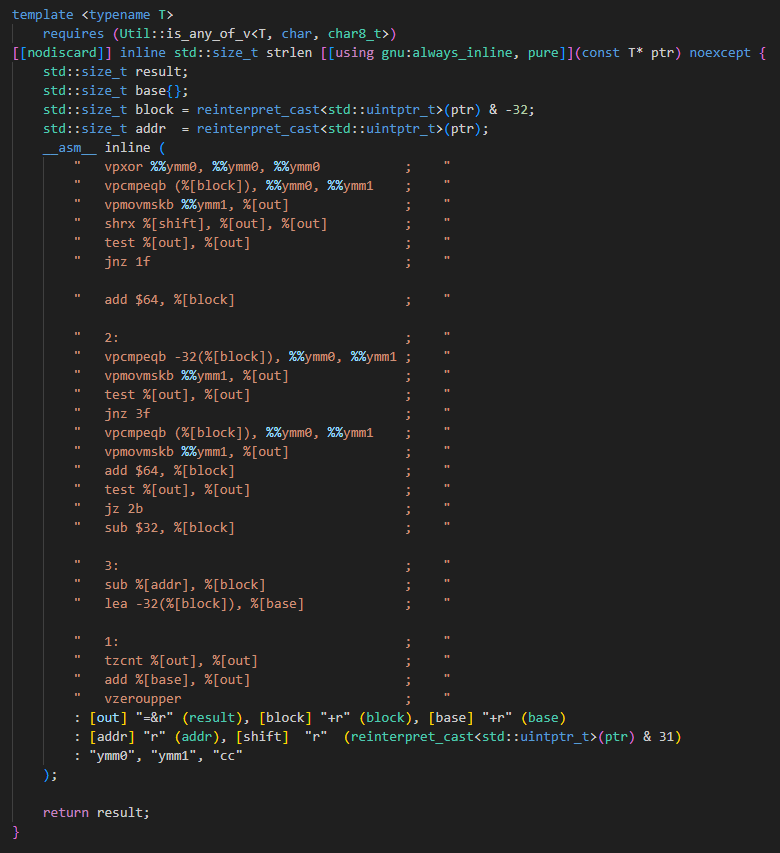Click '(result)' in the output operands
This screenshot has width=780, height=853.
[x=212, y=718]
